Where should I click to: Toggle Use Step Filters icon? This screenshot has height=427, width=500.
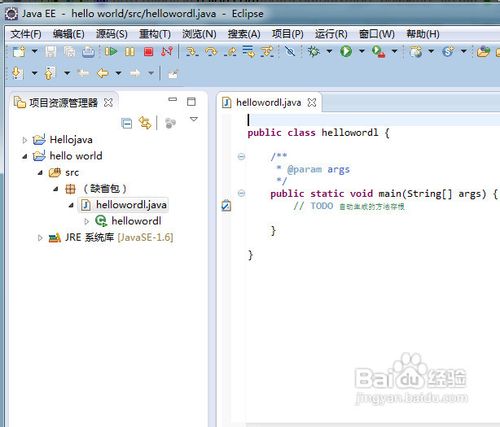(267, 52)
